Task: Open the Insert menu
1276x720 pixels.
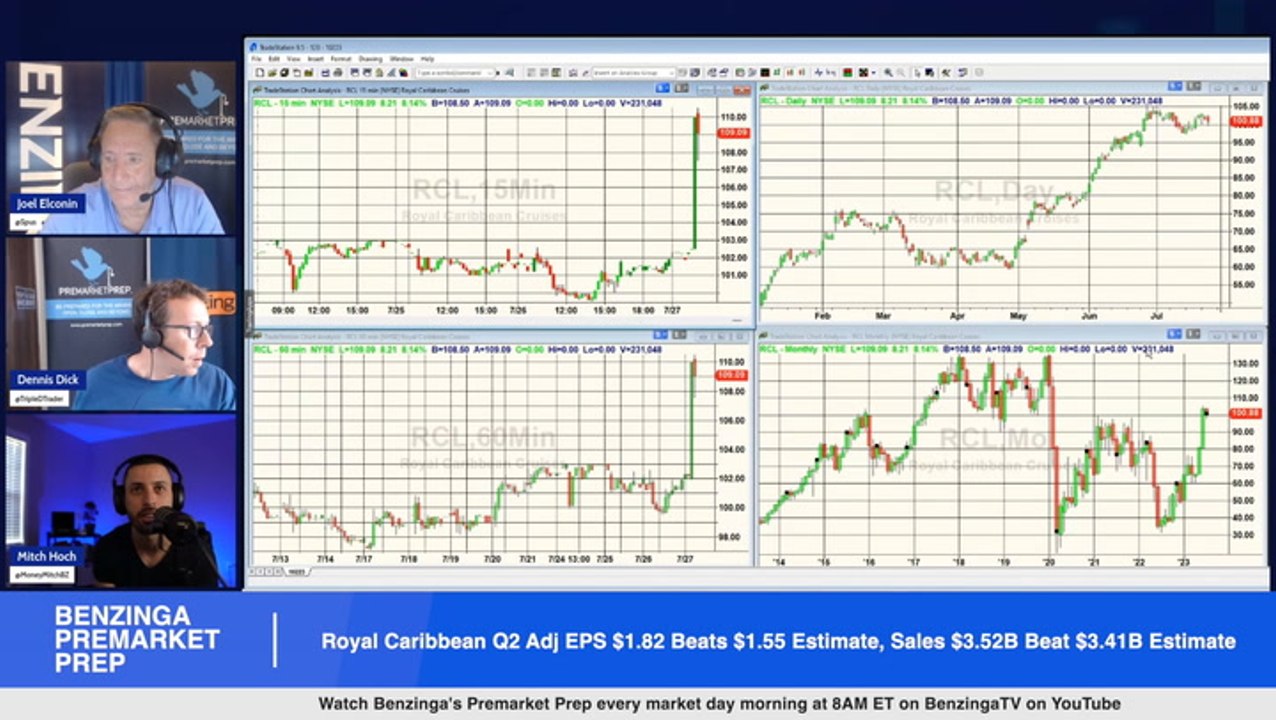Action: pyautogui.click(x=315, y=59)
